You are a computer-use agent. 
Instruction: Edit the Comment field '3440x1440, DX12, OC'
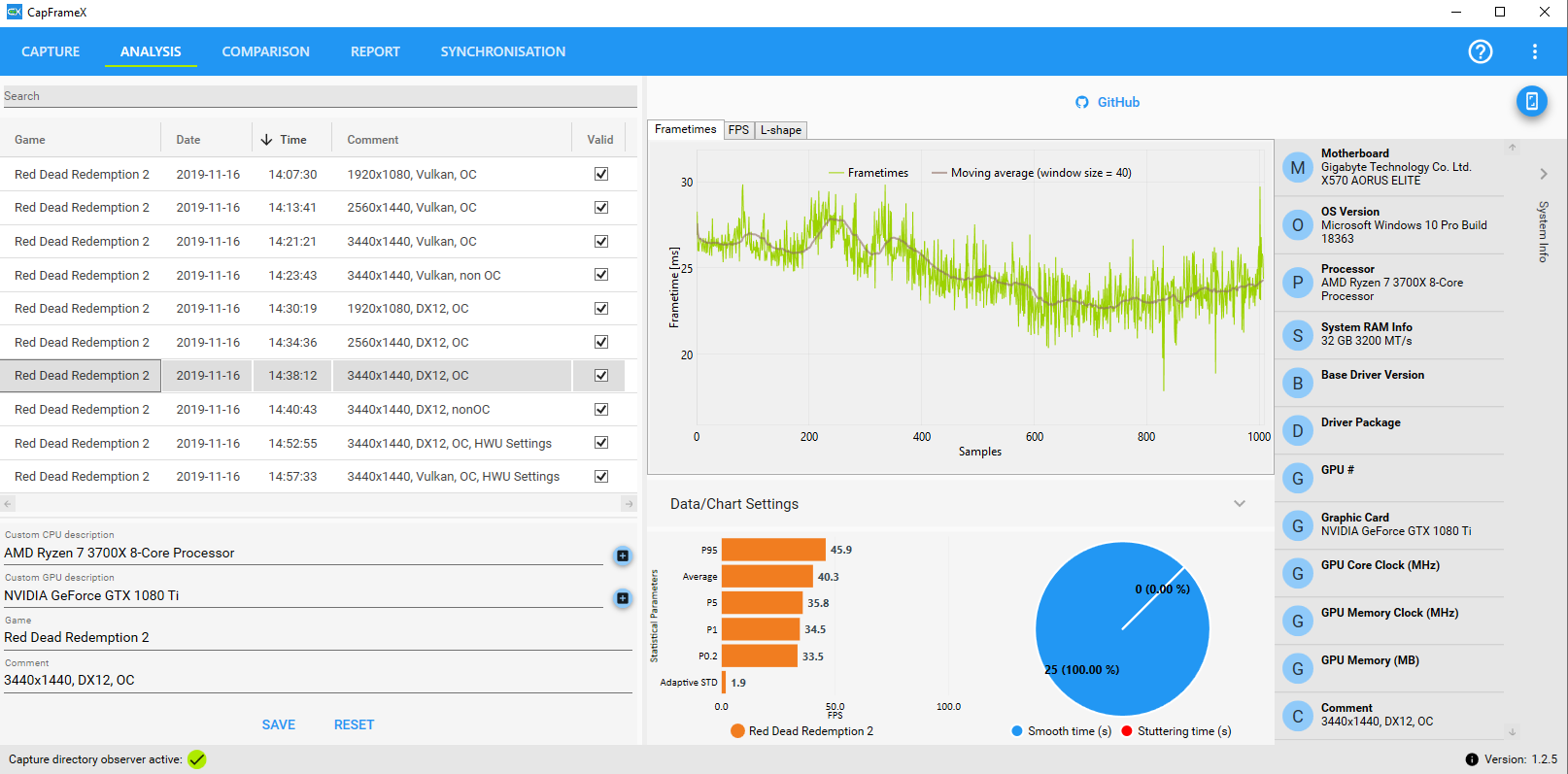pyautogui.click(x=317, y=680)
